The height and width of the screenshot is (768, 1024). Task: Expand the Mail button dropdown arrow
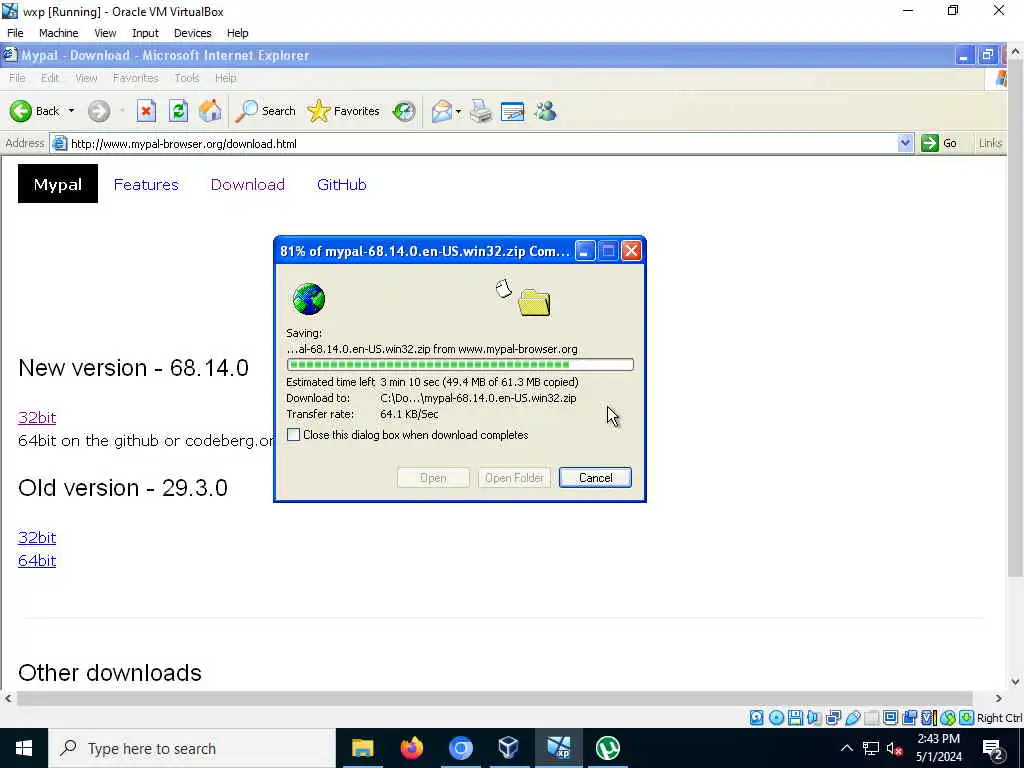pyautogui.click(x=458, y=112)
